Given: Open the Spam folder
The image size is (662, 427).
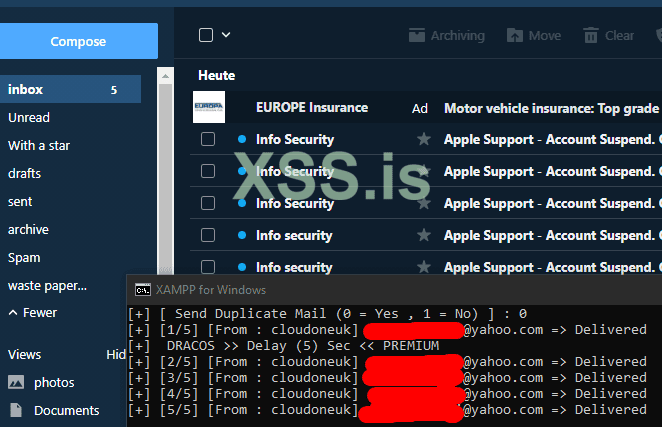Looking at the screenshot, I should (x=24, y=258).
